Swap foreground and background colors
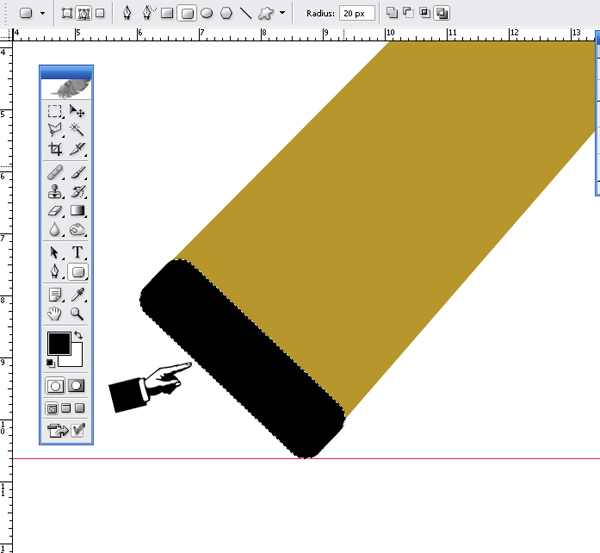 pyautogui.click(x=78, y=335)
